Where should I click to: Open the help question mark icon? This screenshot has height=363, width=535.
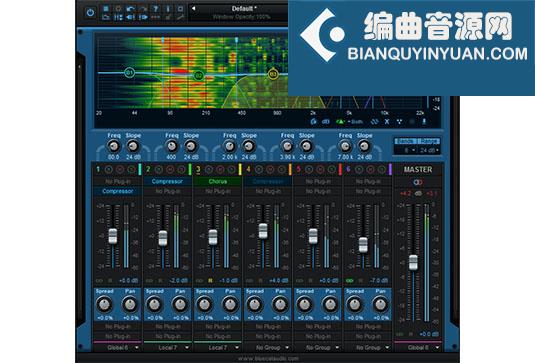point(156,9)
